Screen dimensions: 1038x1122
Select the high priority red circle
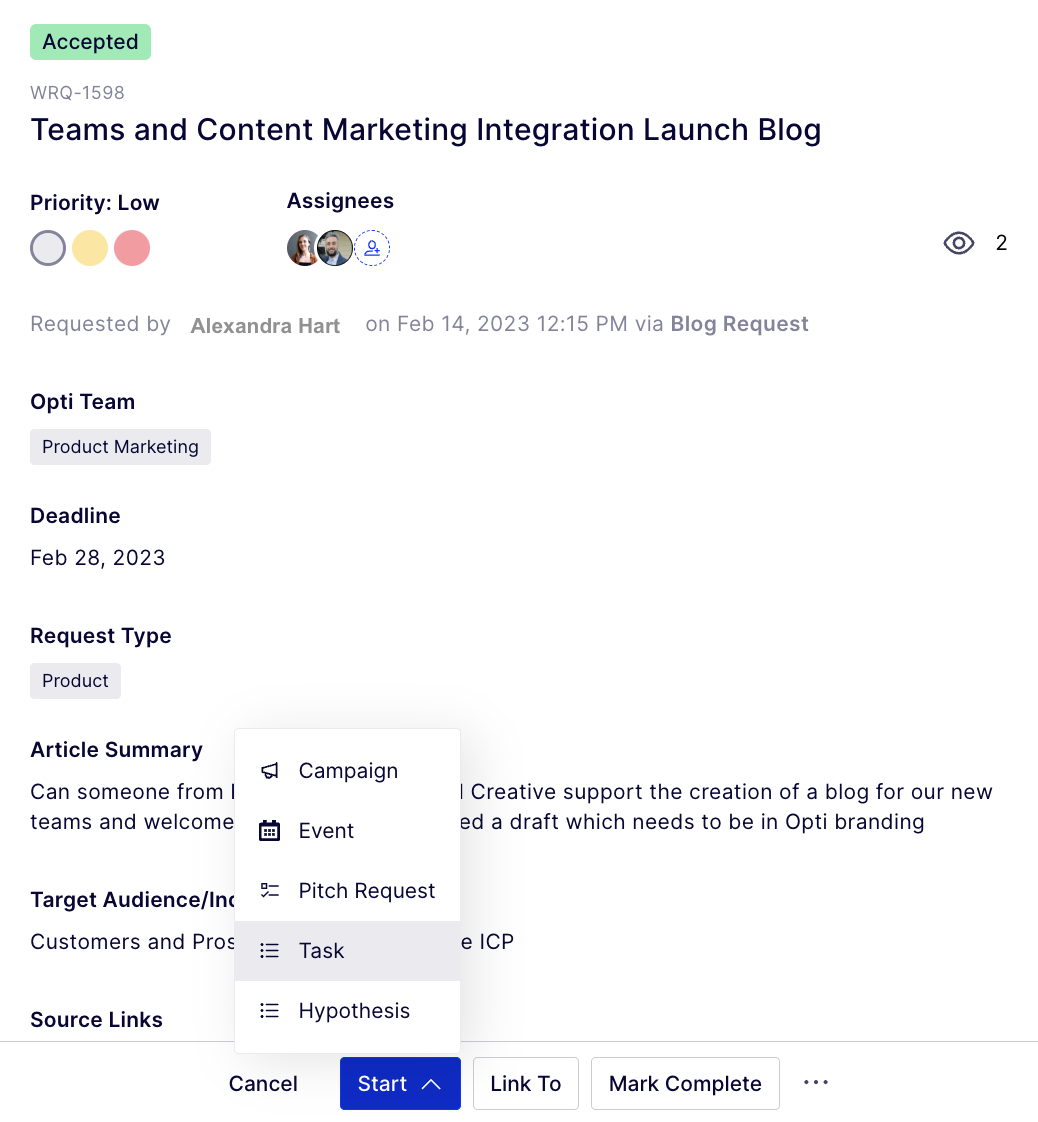132,248
